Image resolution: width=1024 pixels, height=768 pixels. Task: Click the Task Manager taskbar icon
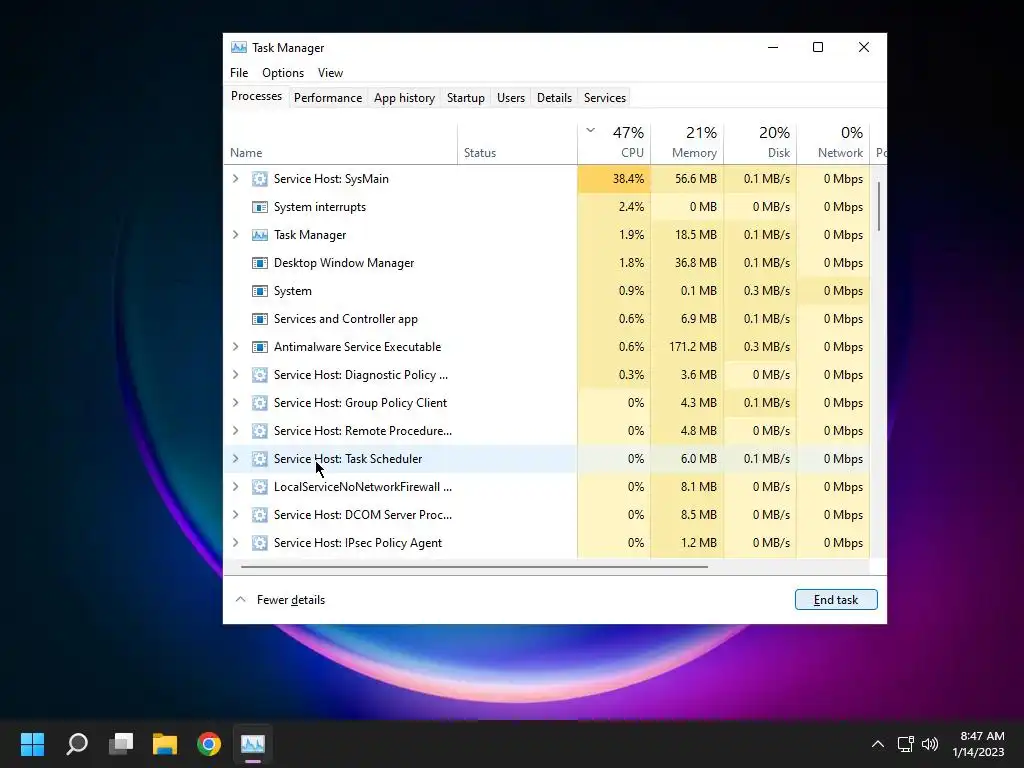click(x=253, y=744)
